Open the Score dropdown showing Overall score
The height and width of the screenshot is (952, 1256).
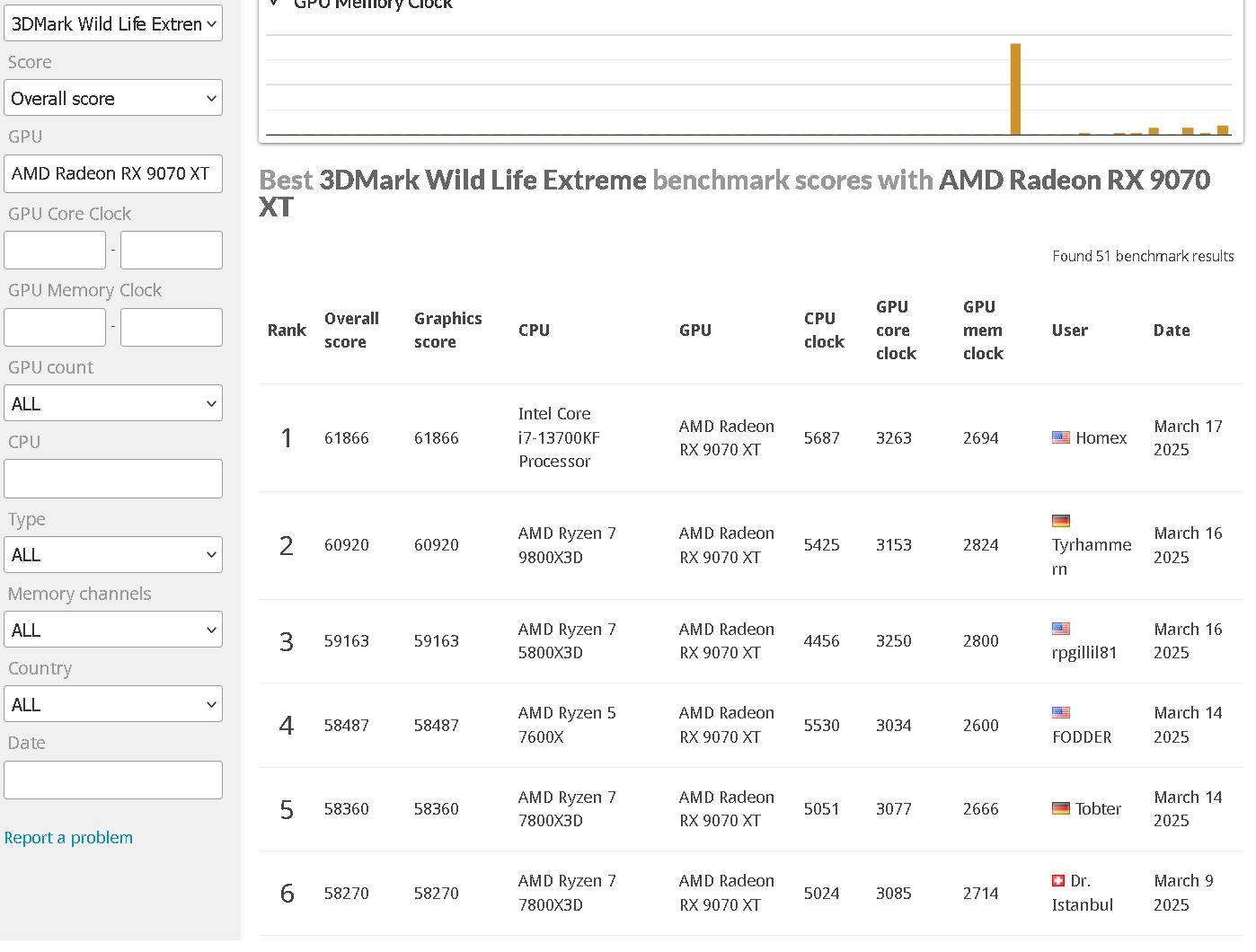pos(113,98)
